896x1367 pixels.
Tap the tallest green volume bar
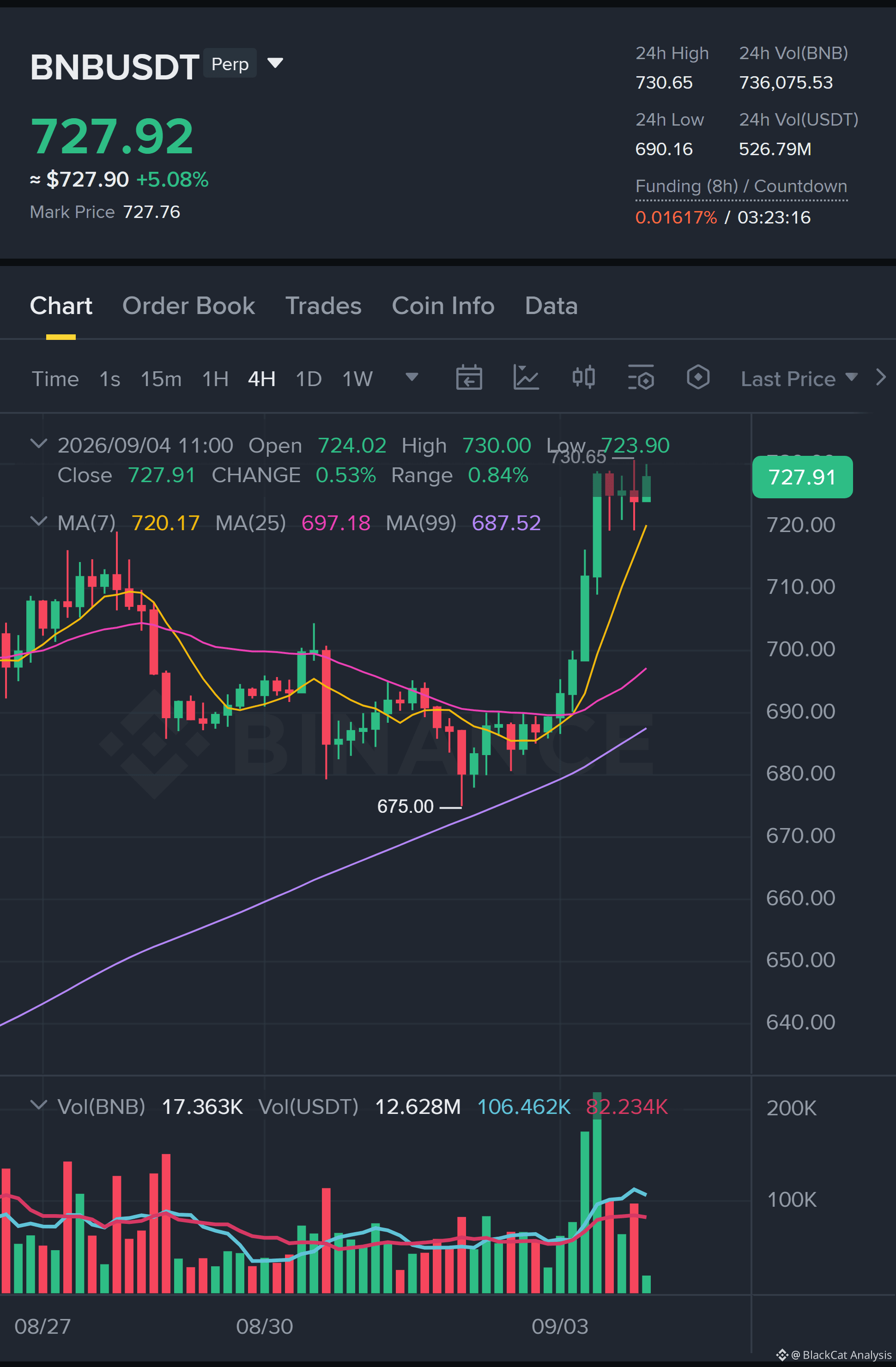pos(597,1192)
